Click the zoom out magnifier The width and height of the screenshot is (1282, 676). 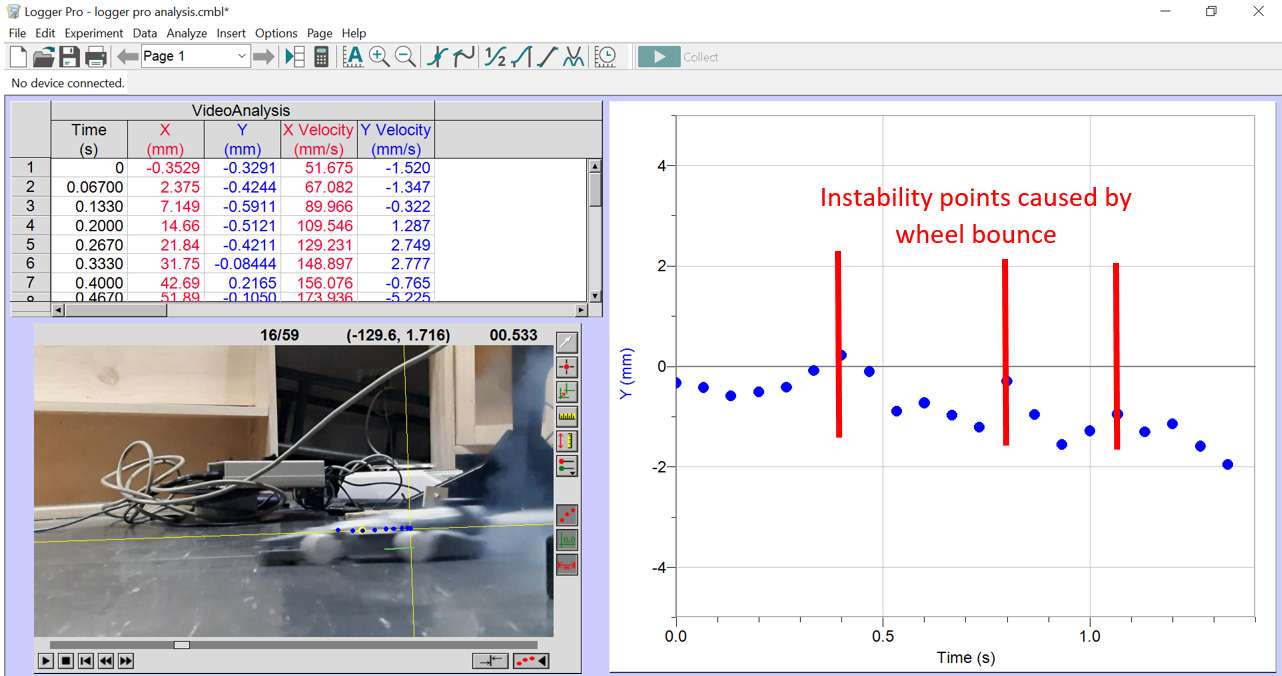[x=405, y=57]
